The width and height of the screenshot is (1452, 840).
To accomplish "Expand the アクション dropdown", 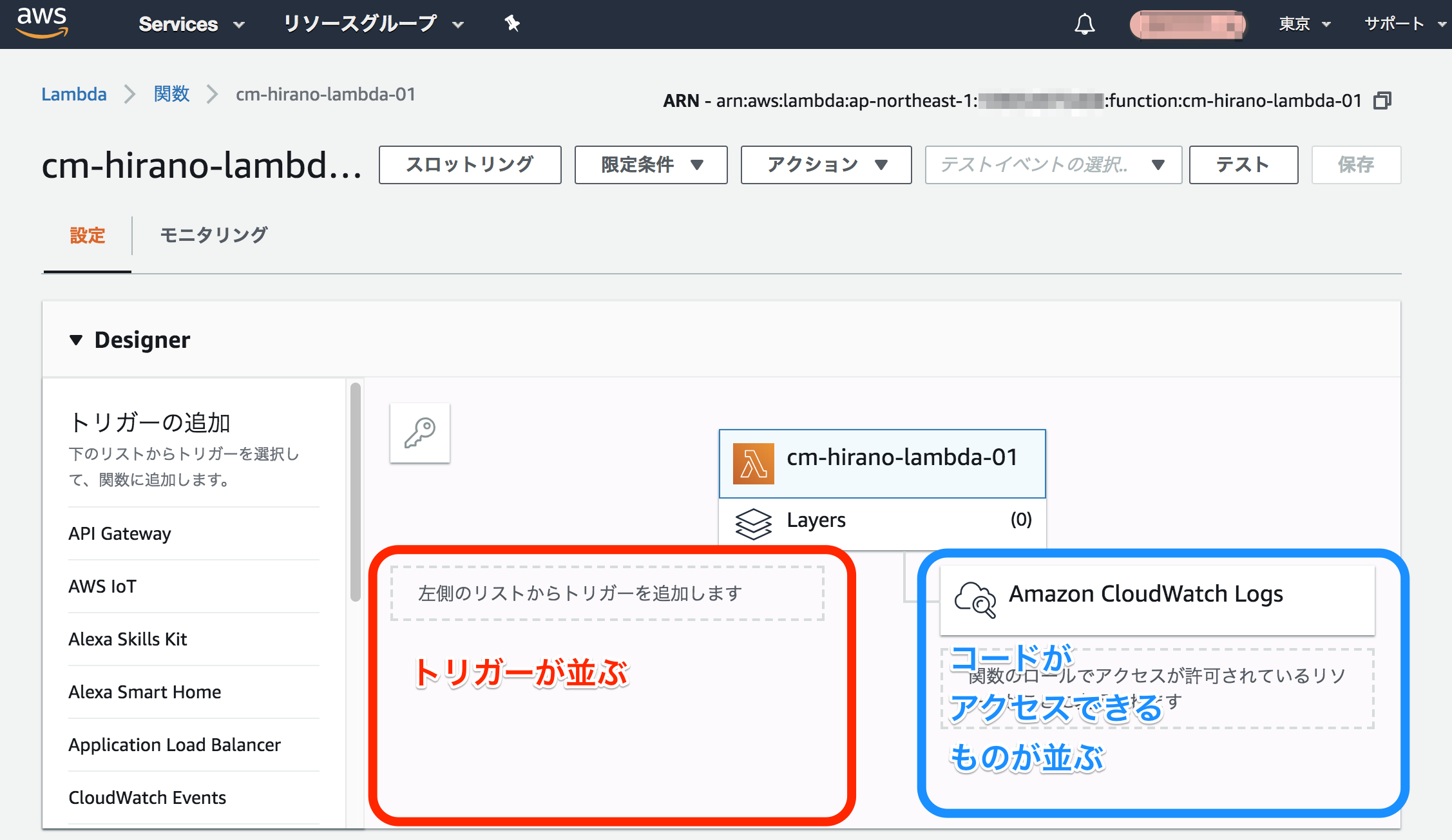I will click(826, 165).
